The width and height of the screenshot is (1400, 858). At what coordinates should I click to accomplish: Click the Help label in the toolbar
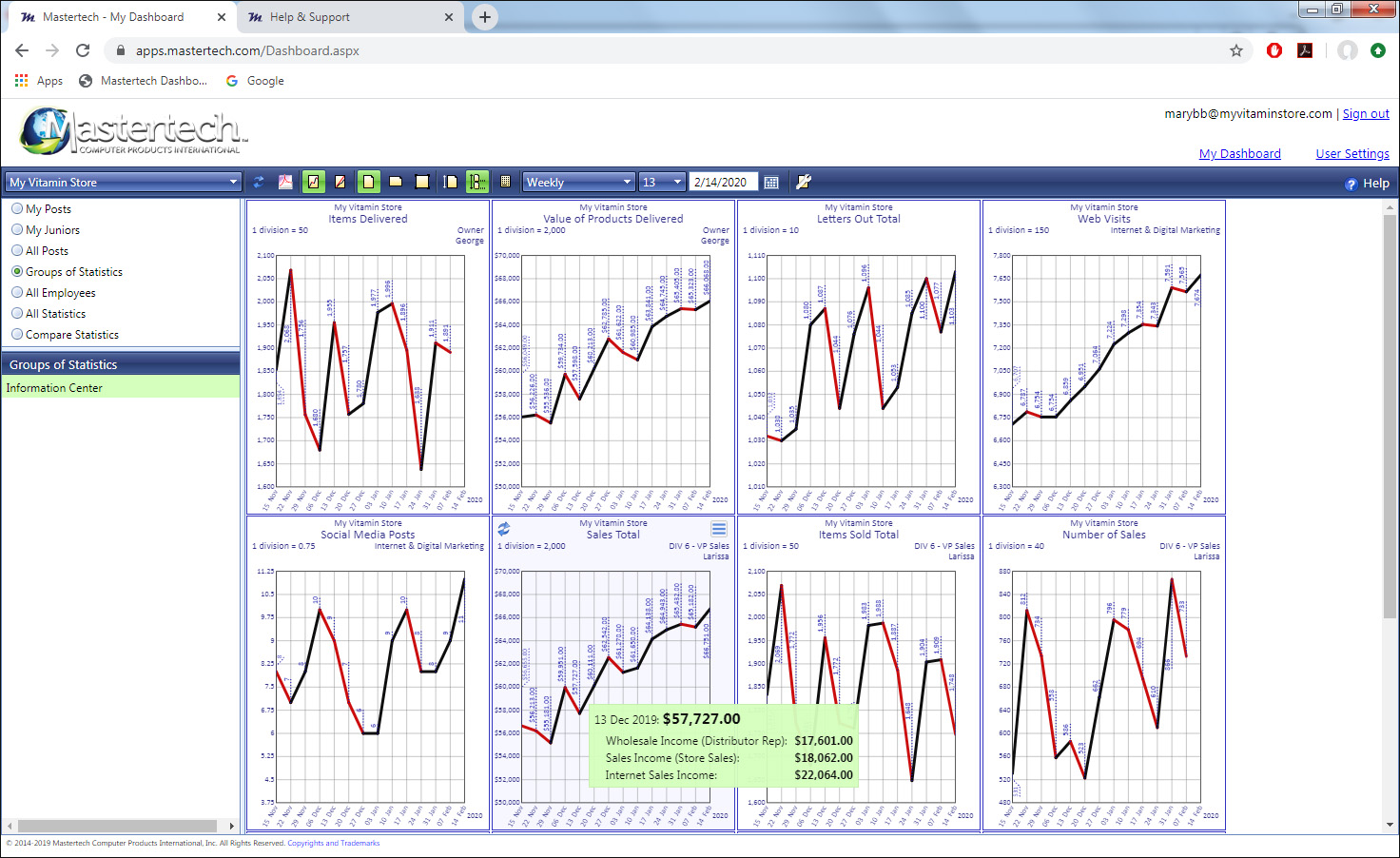1376,184
